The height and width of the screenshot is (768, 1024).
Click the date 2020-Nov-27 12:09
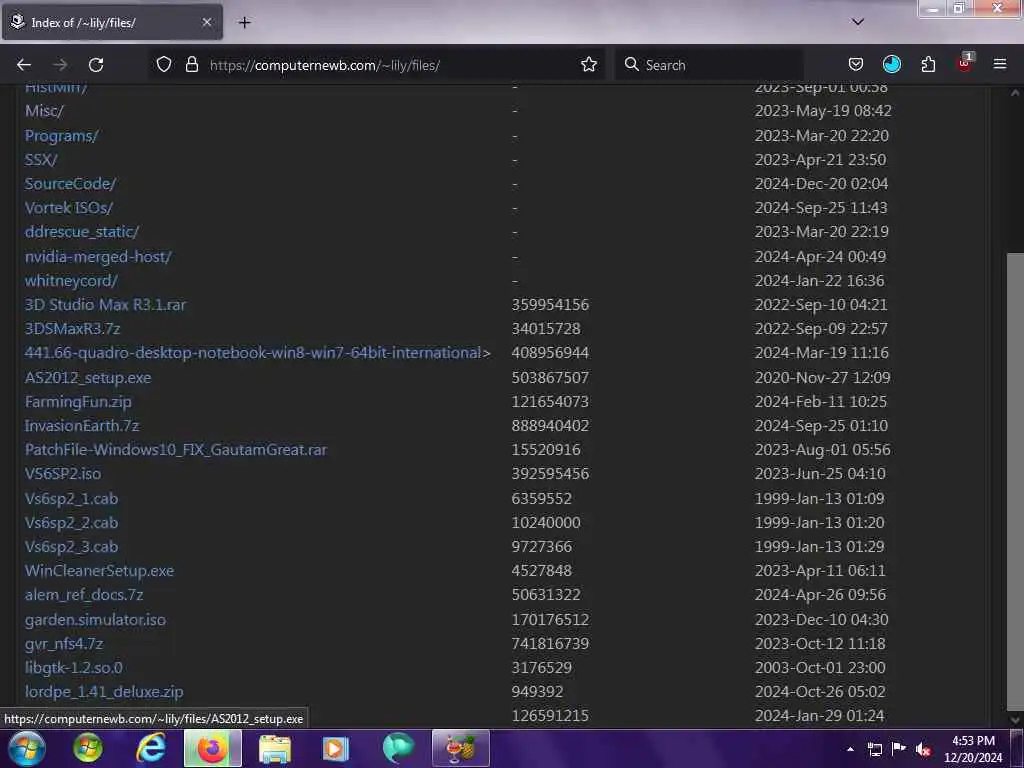(822, 377)
